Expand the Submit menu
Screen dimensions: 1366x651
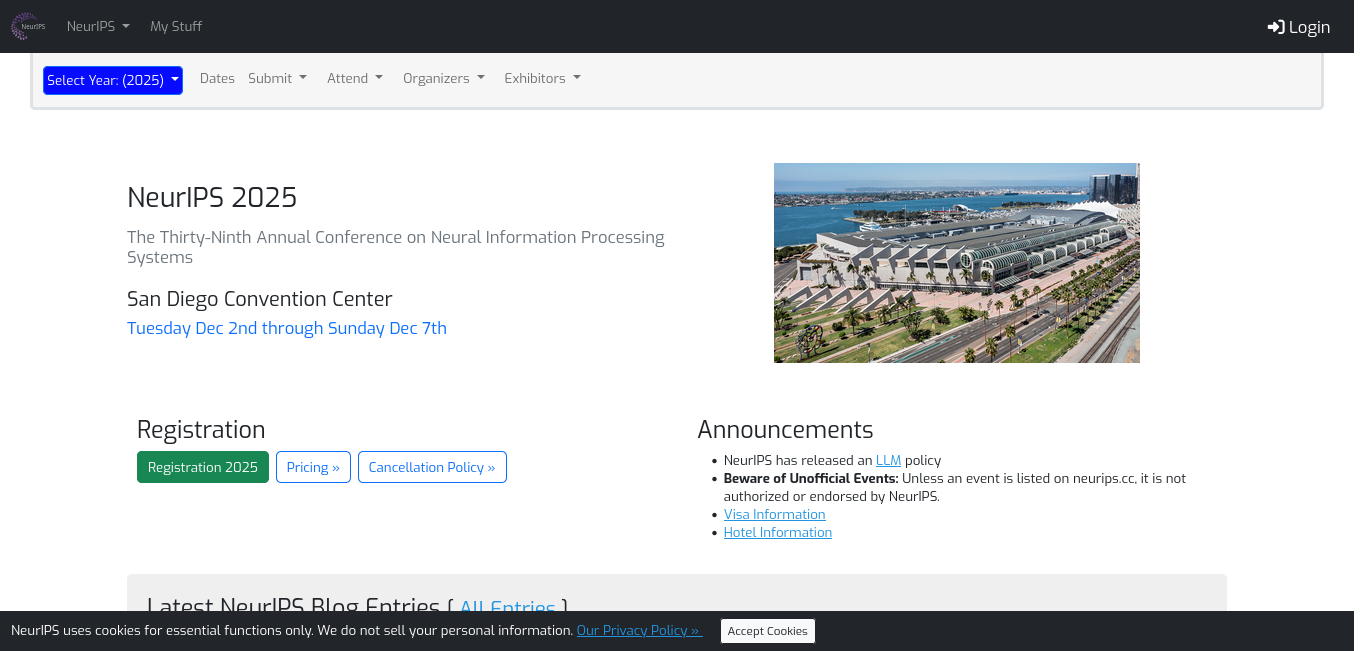(277, 78)
